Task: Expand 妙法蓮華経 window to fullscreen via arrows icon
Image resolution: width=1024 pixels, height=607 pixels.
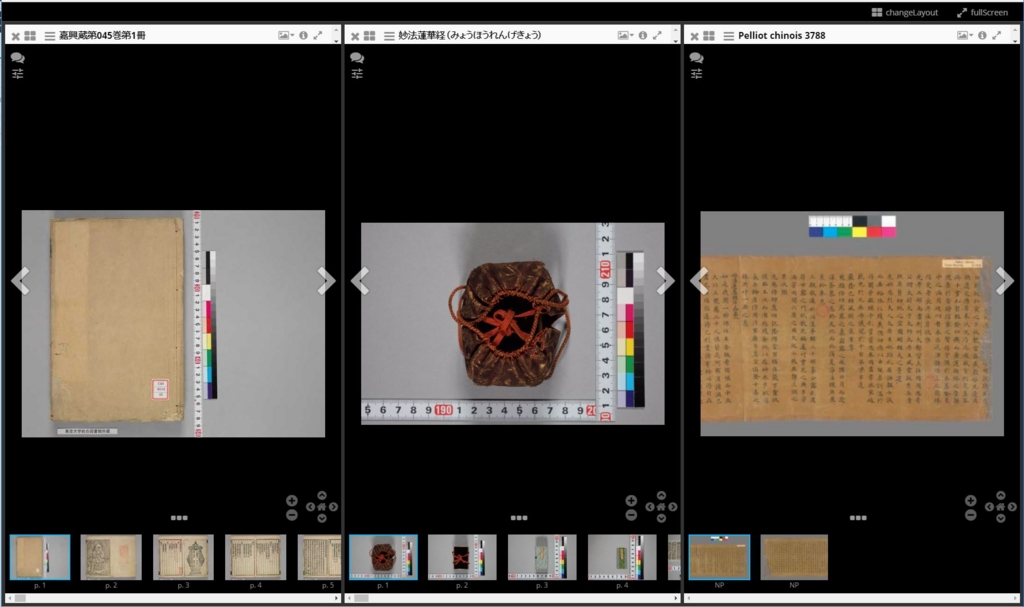Action: pyautogui.click(x=657, y=35)
